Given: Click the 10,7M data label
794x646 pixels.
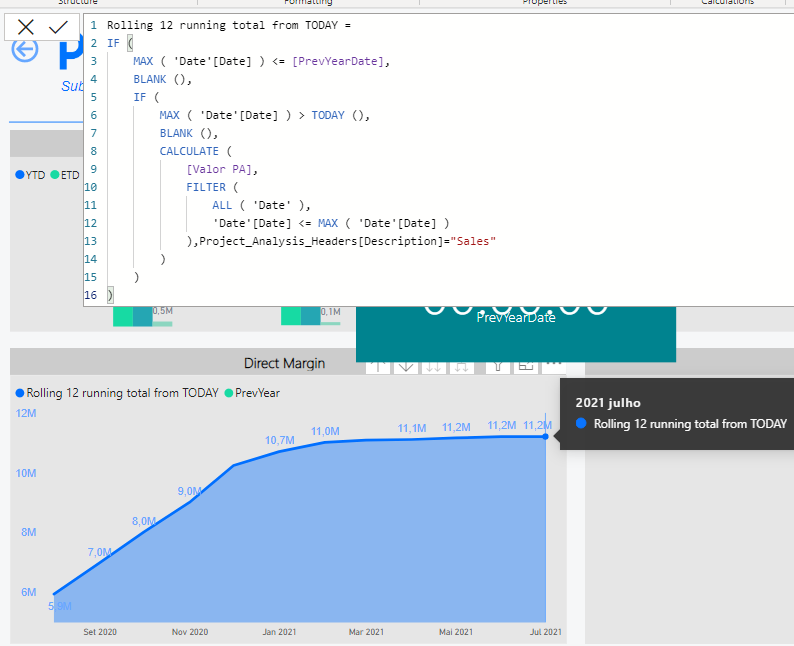Looking at the screenshot, I should tap(280, 440).
